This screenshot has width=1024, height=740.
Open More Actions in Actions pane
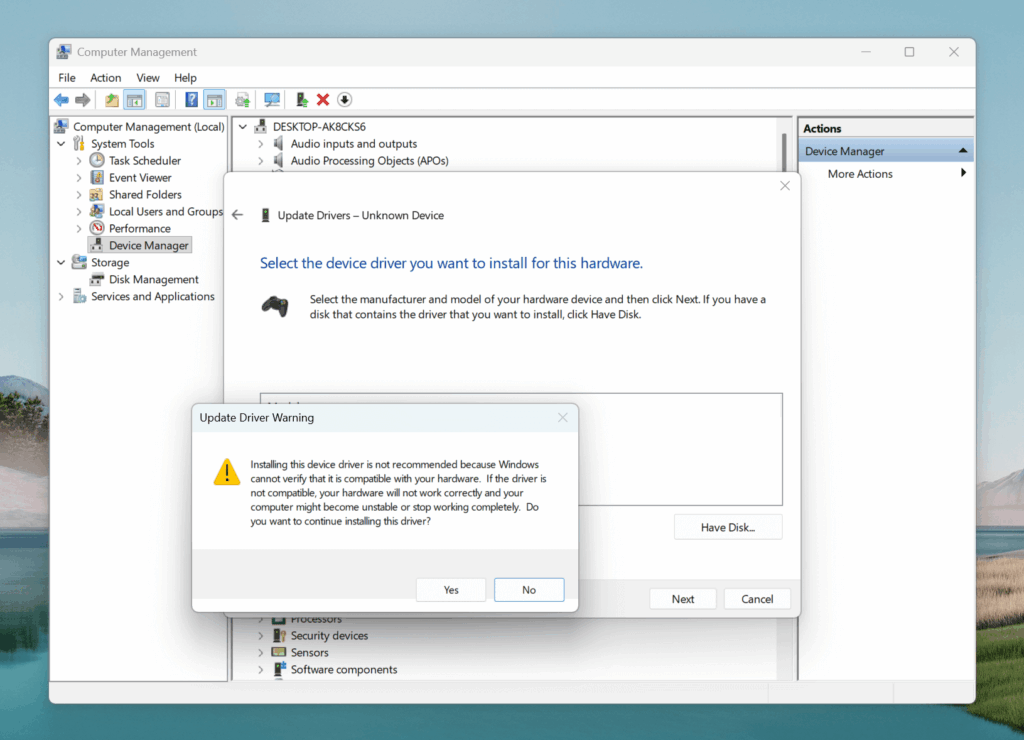coord(860,174)
